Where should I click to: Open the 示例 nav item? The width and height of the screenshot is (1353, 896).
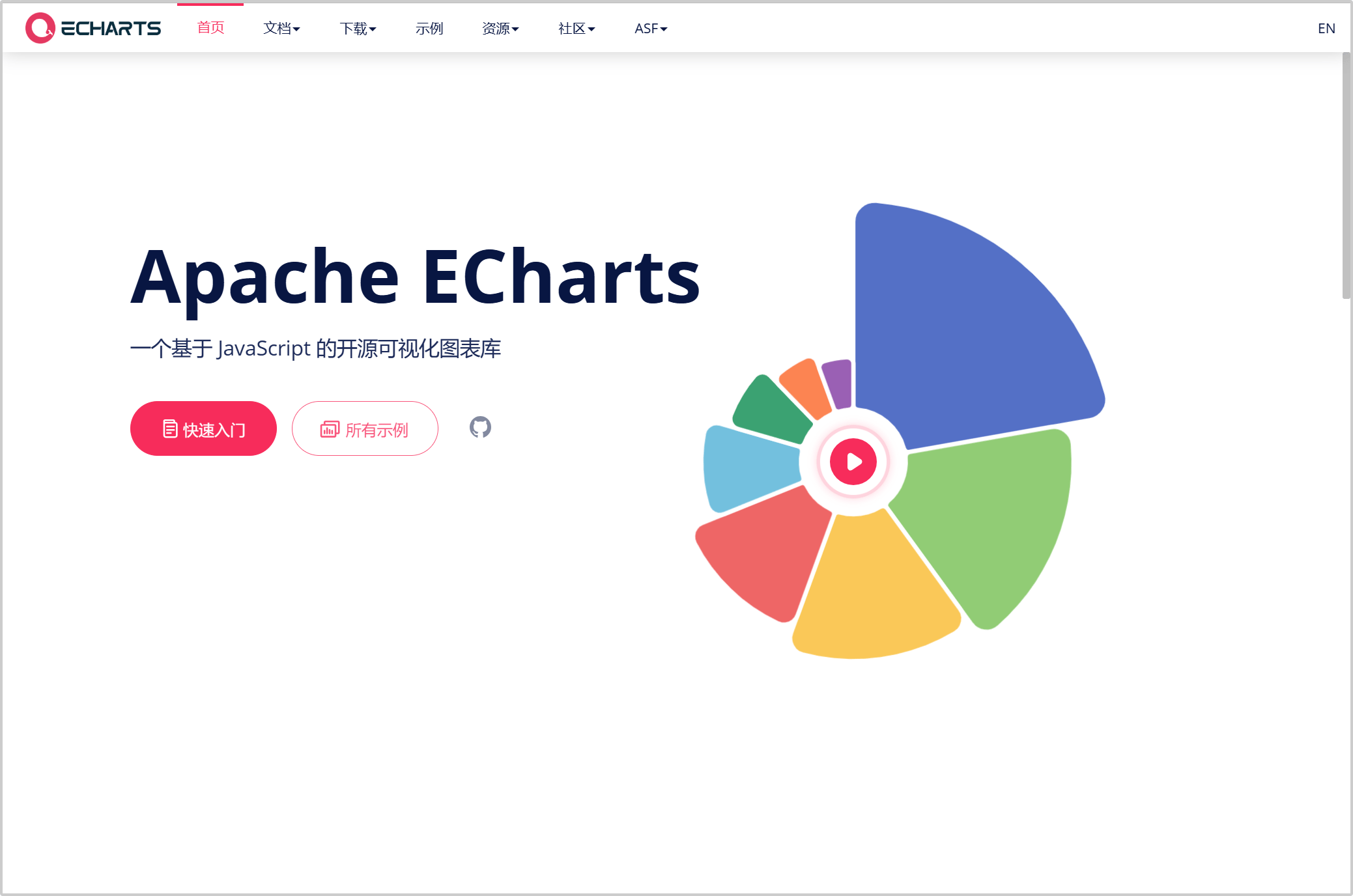429,29
